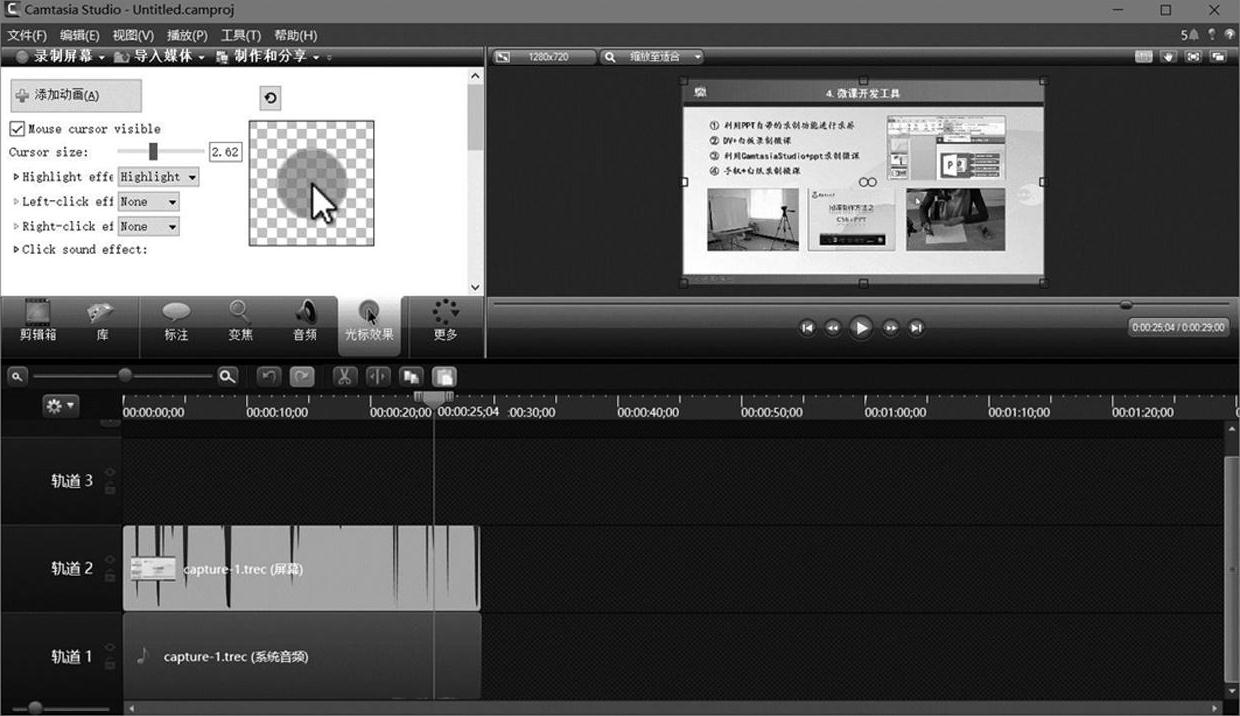Detach the preview window
This screenshot has height=716, width=1240.
point(1217,57)
